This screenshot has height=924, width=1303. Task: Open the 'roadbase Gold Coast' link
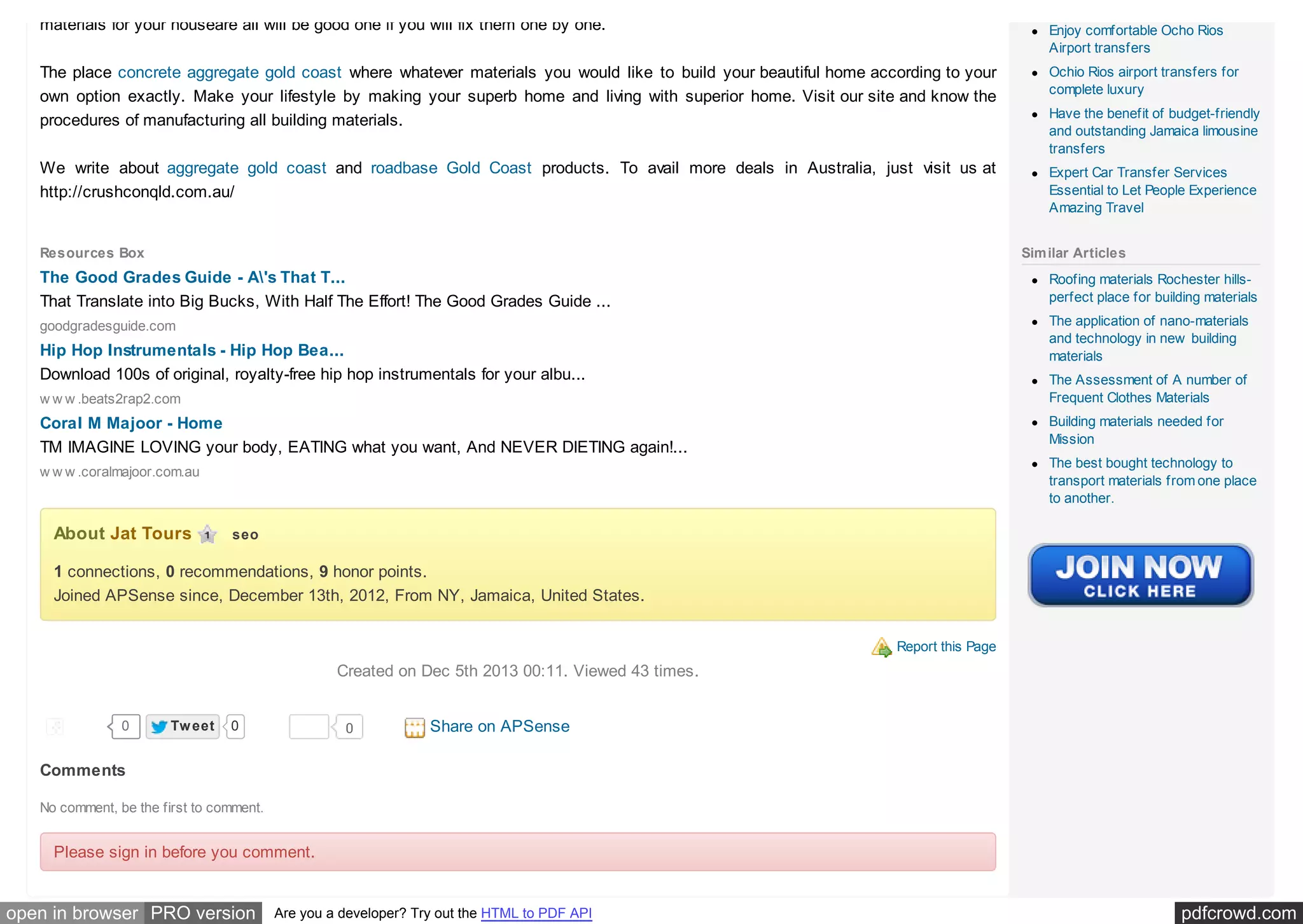click(450, 168)
